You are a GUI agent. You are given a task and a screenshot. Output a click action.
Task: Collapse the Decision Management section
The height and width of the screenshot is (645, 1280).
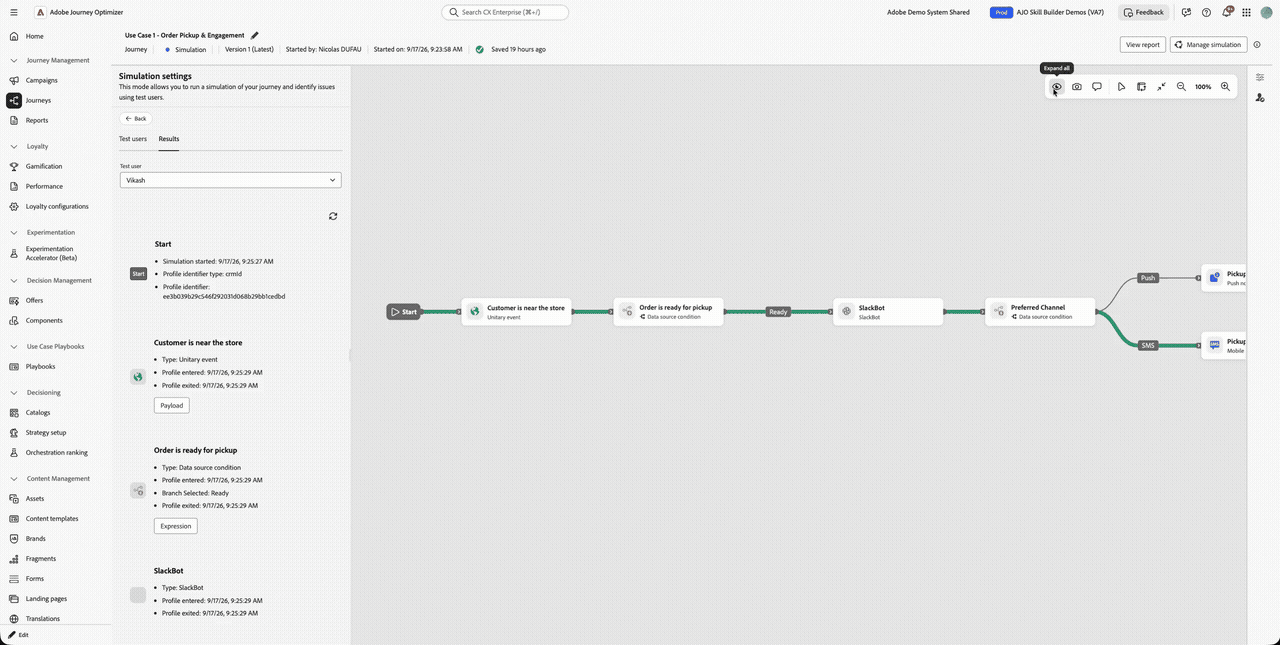[x=14, y=280]
